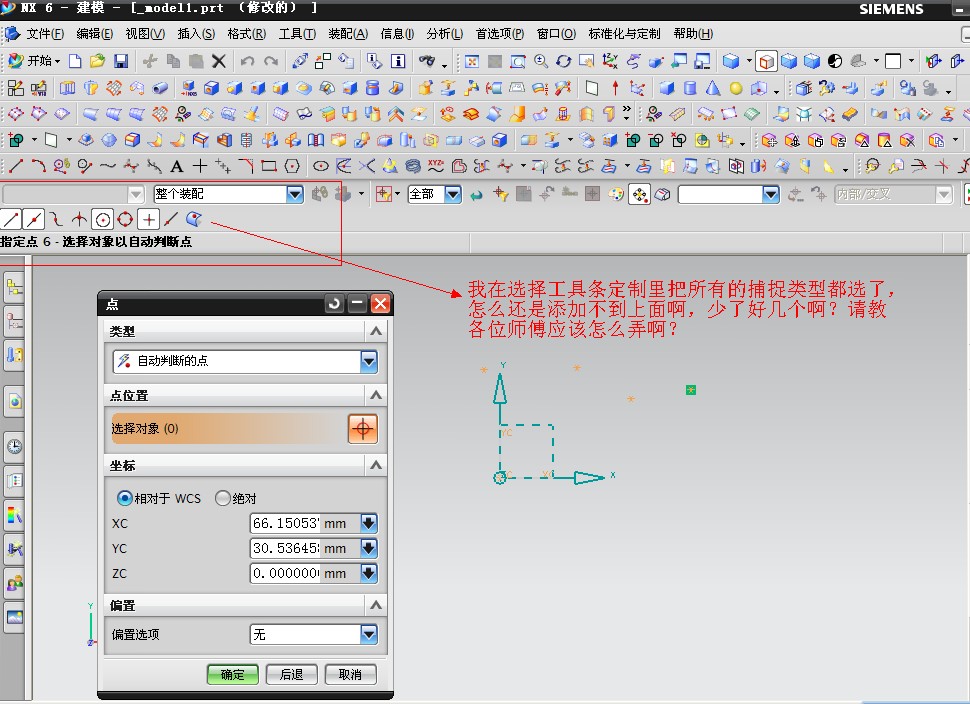The width and height of the screenshot is (970, 704).
Task: Select the Rectangle curve tool
Action: pyautogui.click(x=268, y=166)
